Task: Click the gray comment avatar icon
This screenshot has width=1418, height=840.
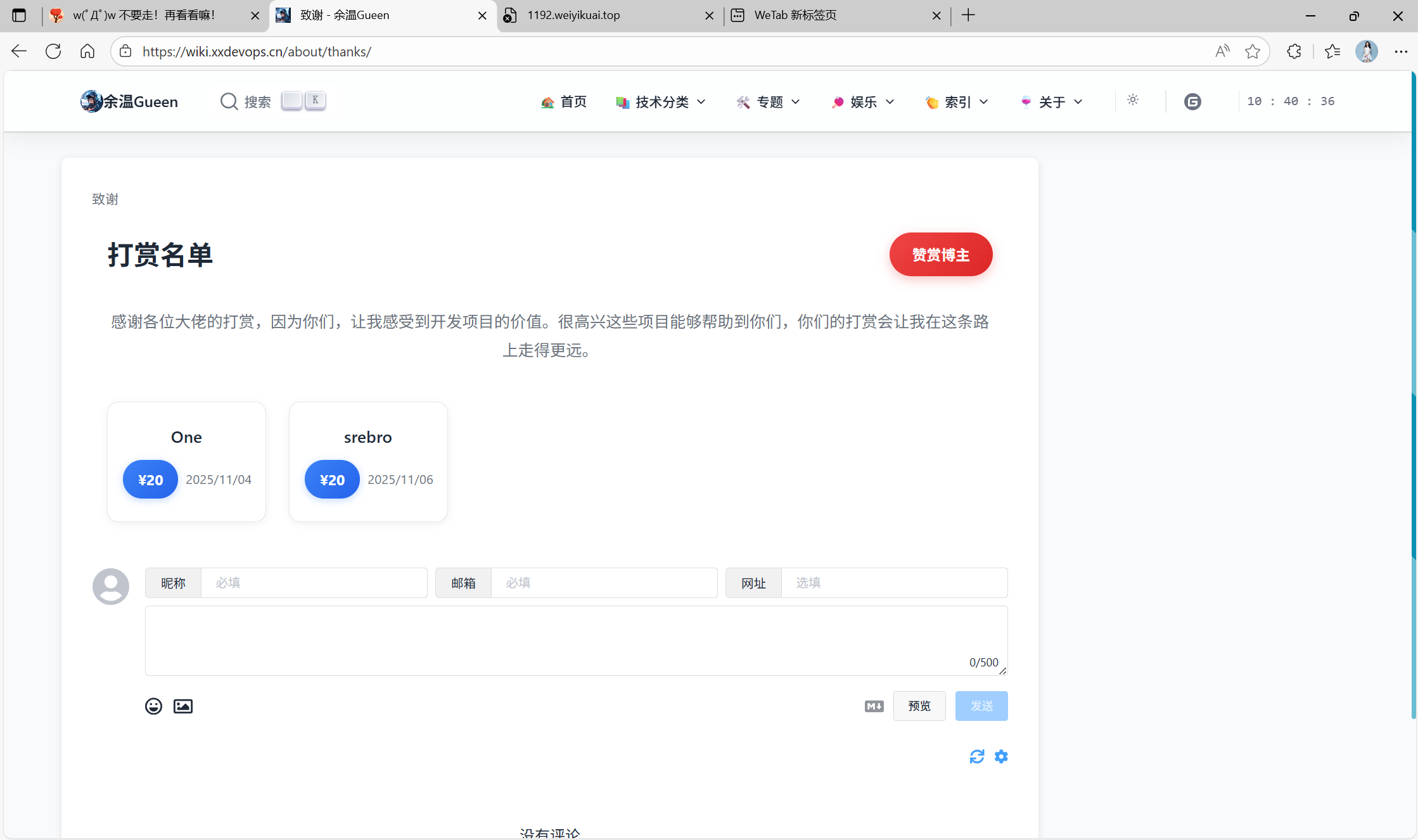Action: 111,586
